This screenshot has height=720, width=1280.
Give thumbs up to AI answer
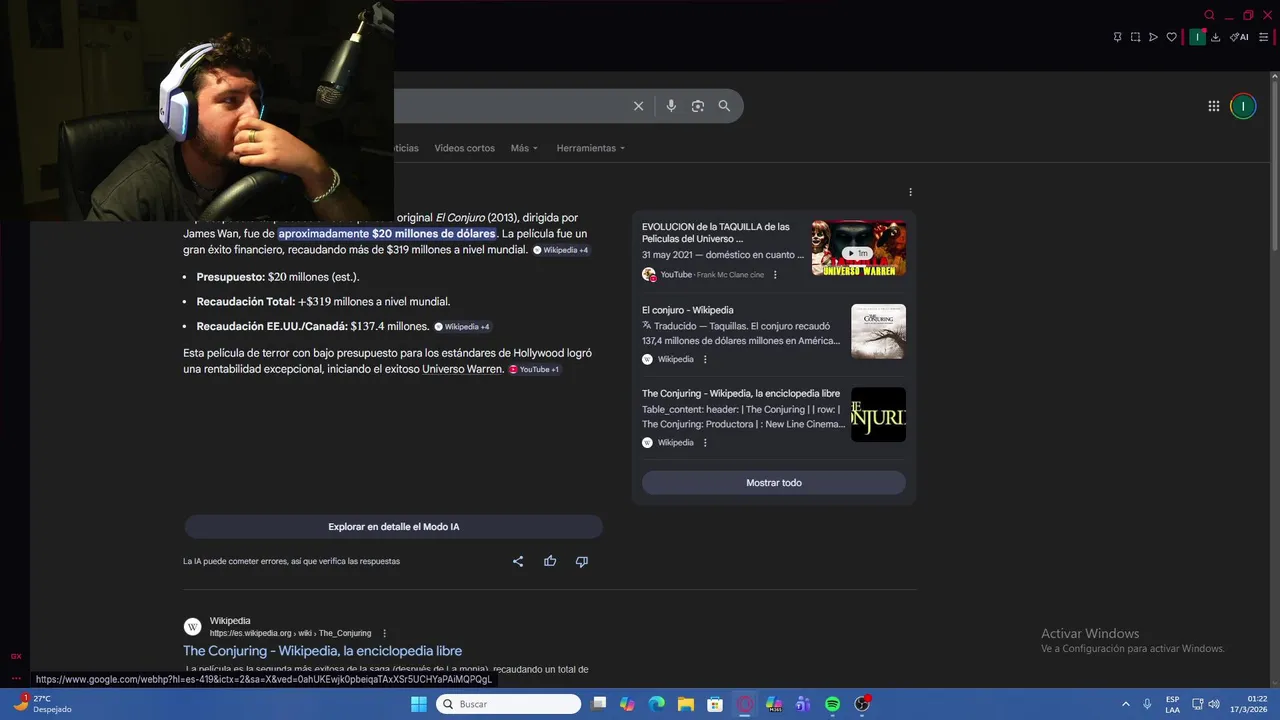[x=550, y=561]
